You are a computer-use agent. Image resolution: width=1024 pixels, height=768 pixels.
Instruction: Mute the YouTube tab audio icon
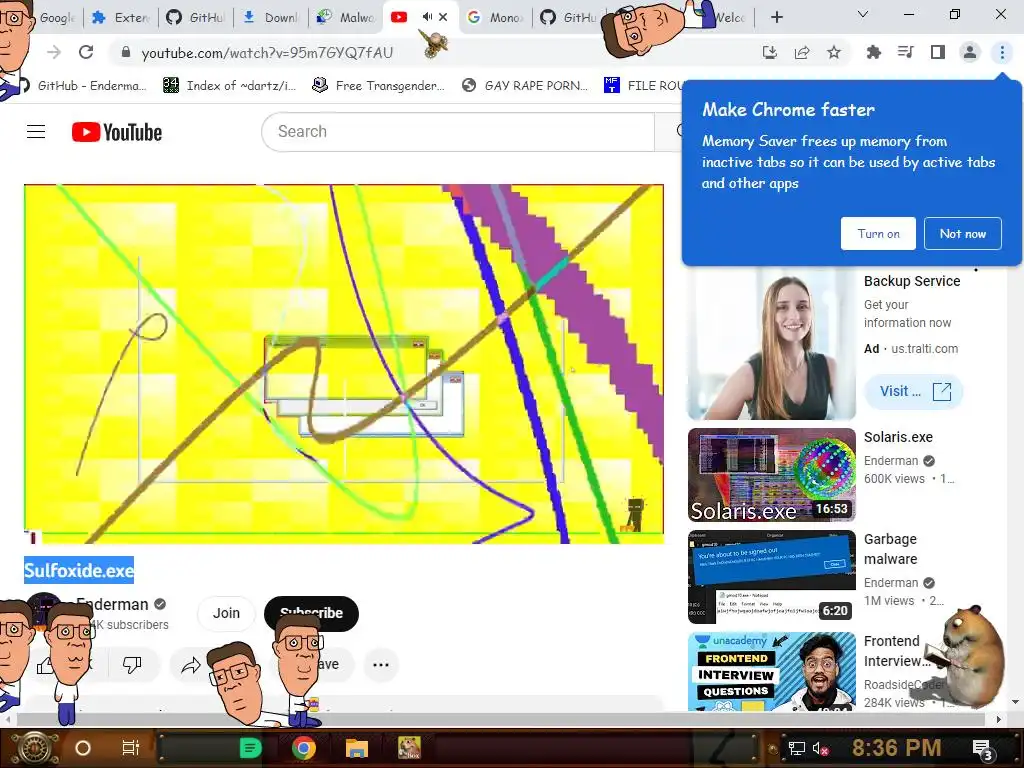coord(427,17)
